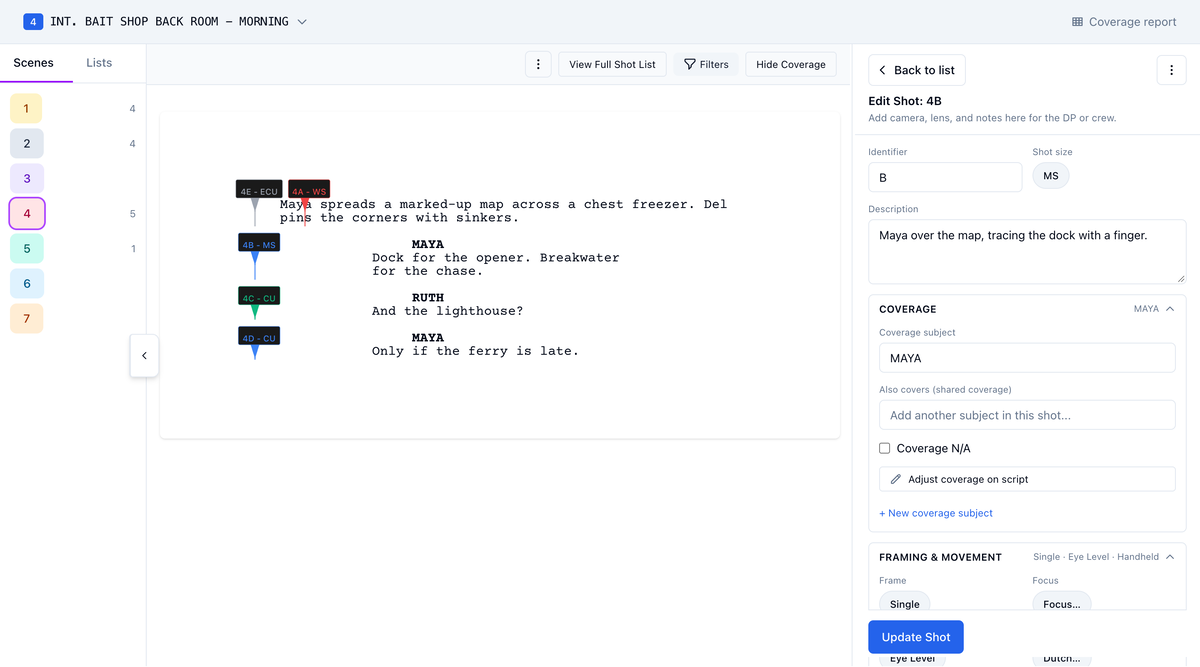Click Adjust coverage on script

point(1027,479)
